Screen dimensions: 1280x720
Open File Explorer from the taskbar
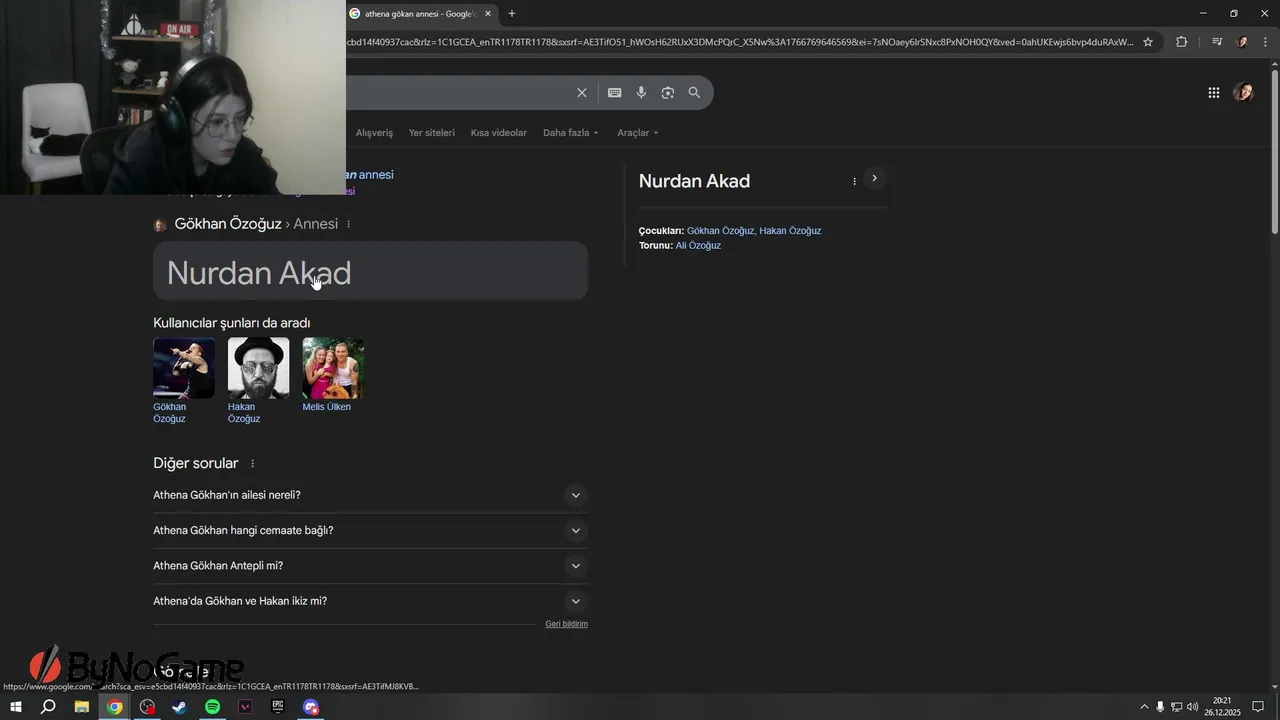pos(82,707)
